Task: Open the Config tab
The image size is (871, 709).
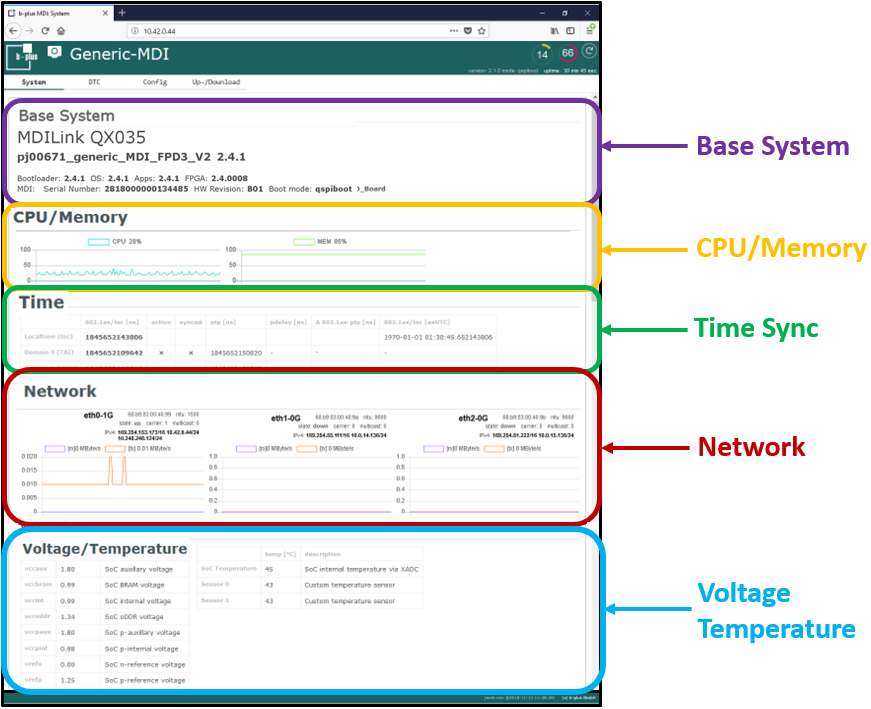Action: [154, 82]
